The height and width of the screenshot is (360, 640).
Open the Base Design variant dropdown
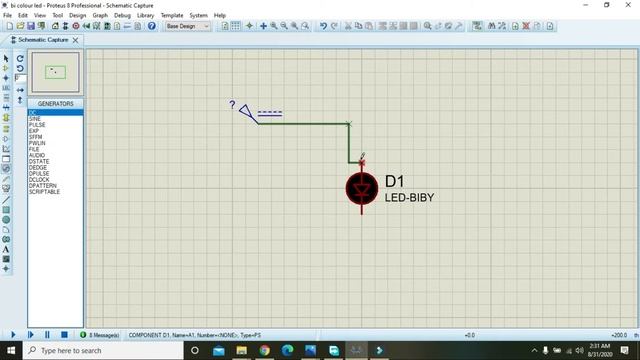pyautogui.click(x=187, y=26)
